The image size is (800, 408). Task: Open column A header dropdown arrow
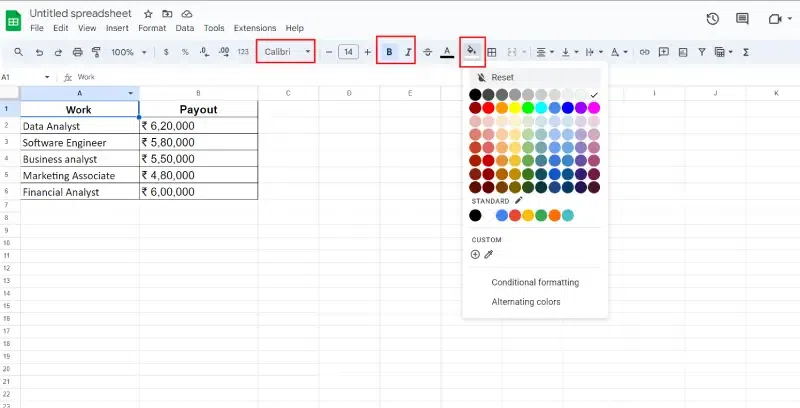point(131,93)
